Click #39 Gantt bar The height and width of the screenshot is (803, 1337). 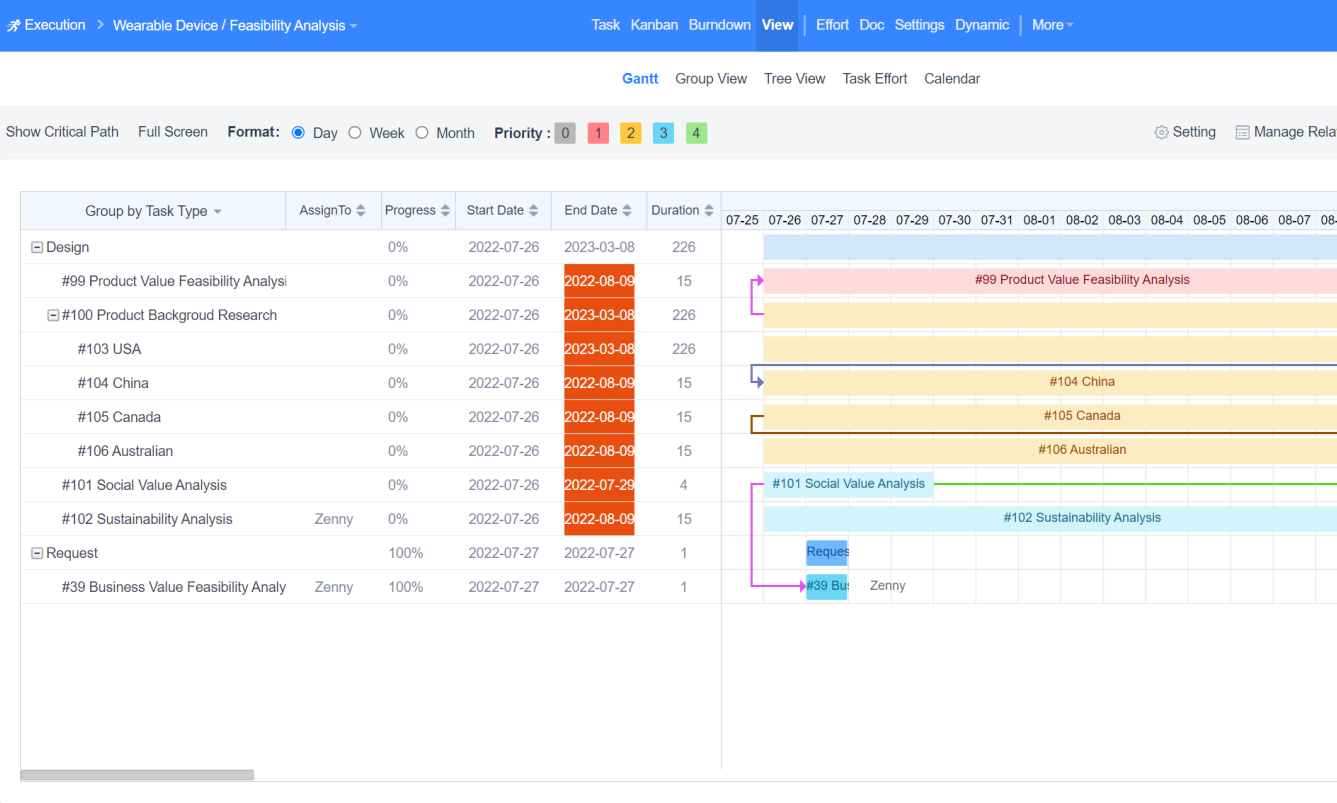pos(827,587)
